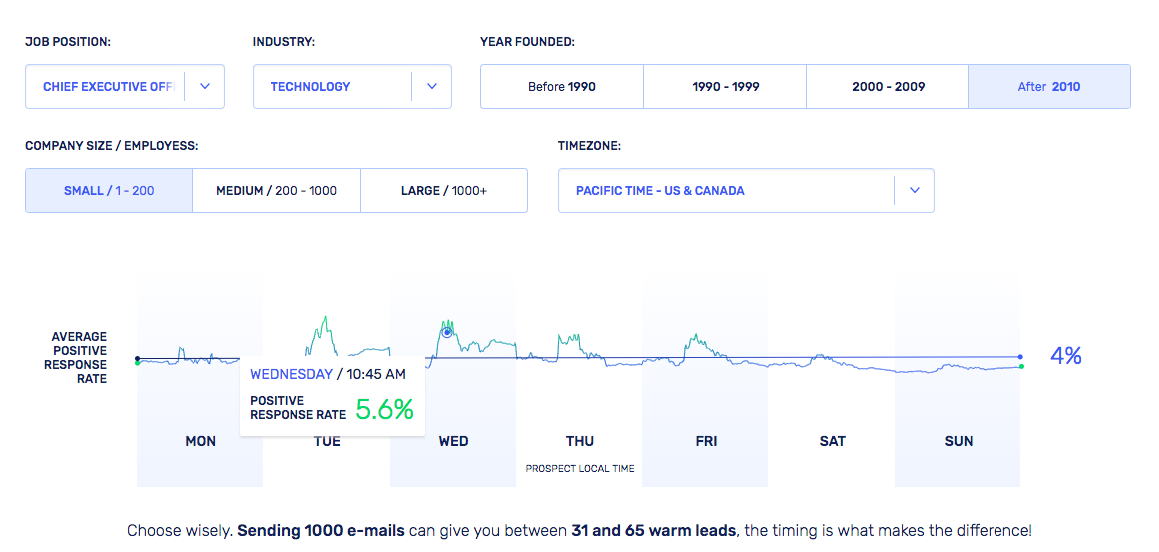This screenshot has width=1159, height=552.
Task: Select the Before 1990 year option
Action: (x=562, y=87)
